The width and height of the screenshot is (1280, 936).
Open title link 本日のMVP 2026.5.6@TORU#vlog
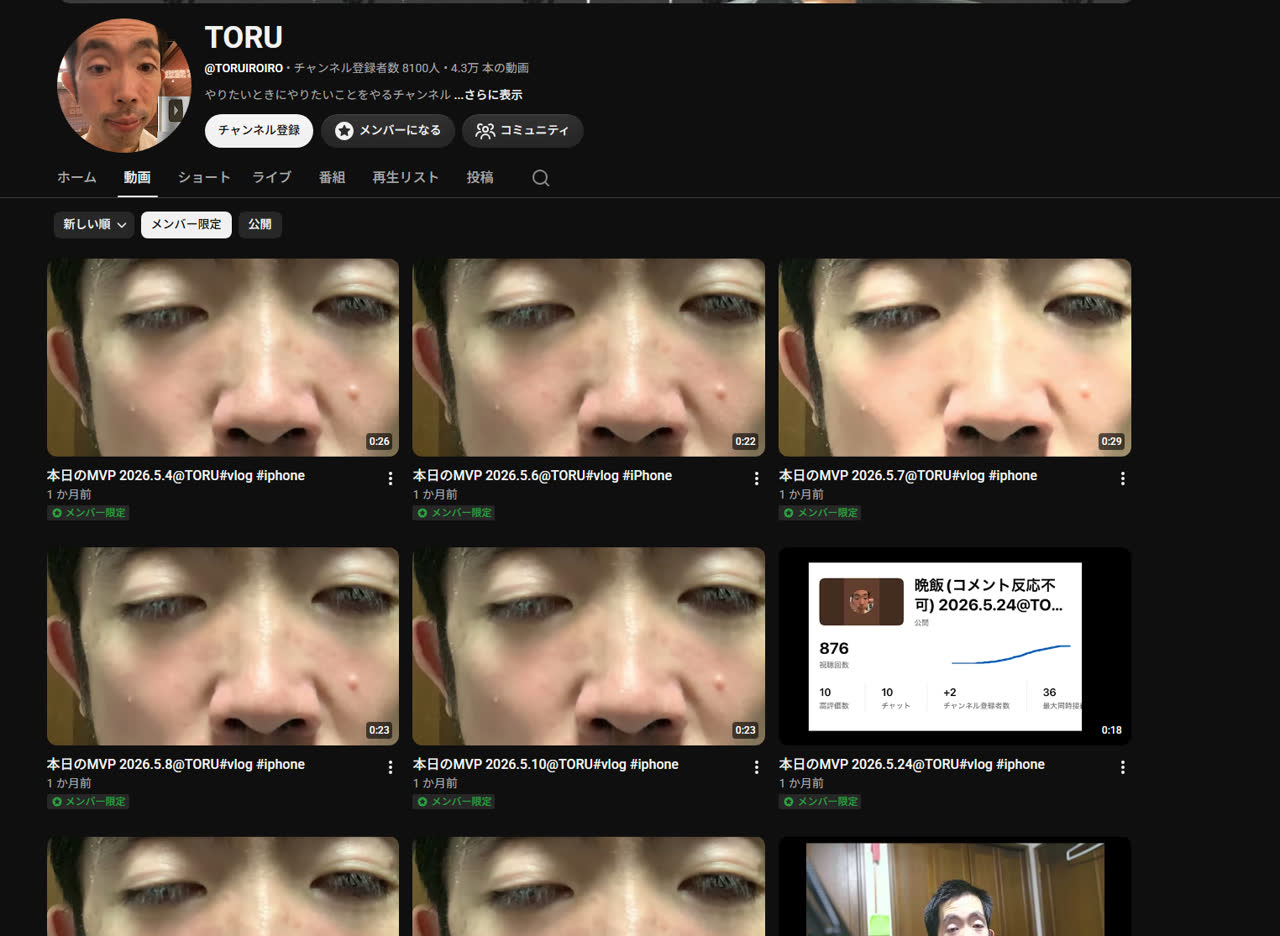543,476
